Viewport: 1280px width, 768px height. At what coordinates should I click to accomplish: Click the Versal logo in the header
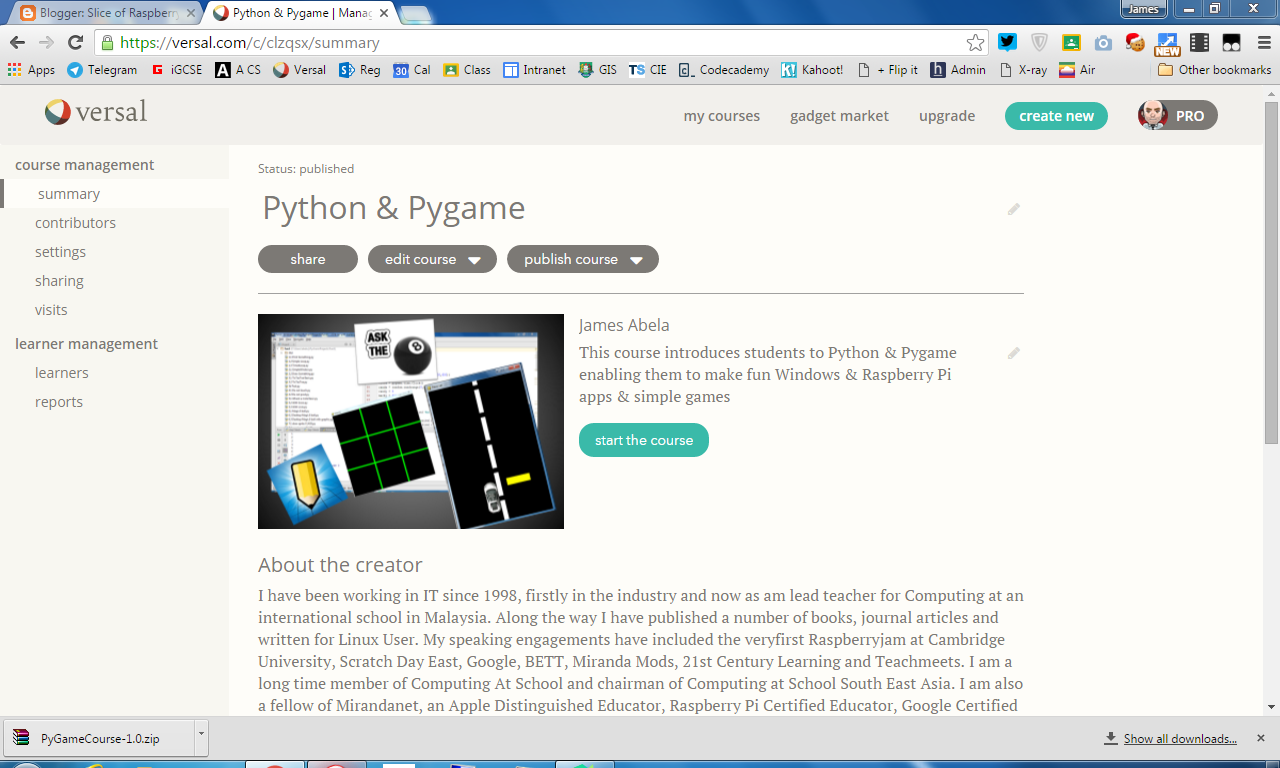pos(96,112)
